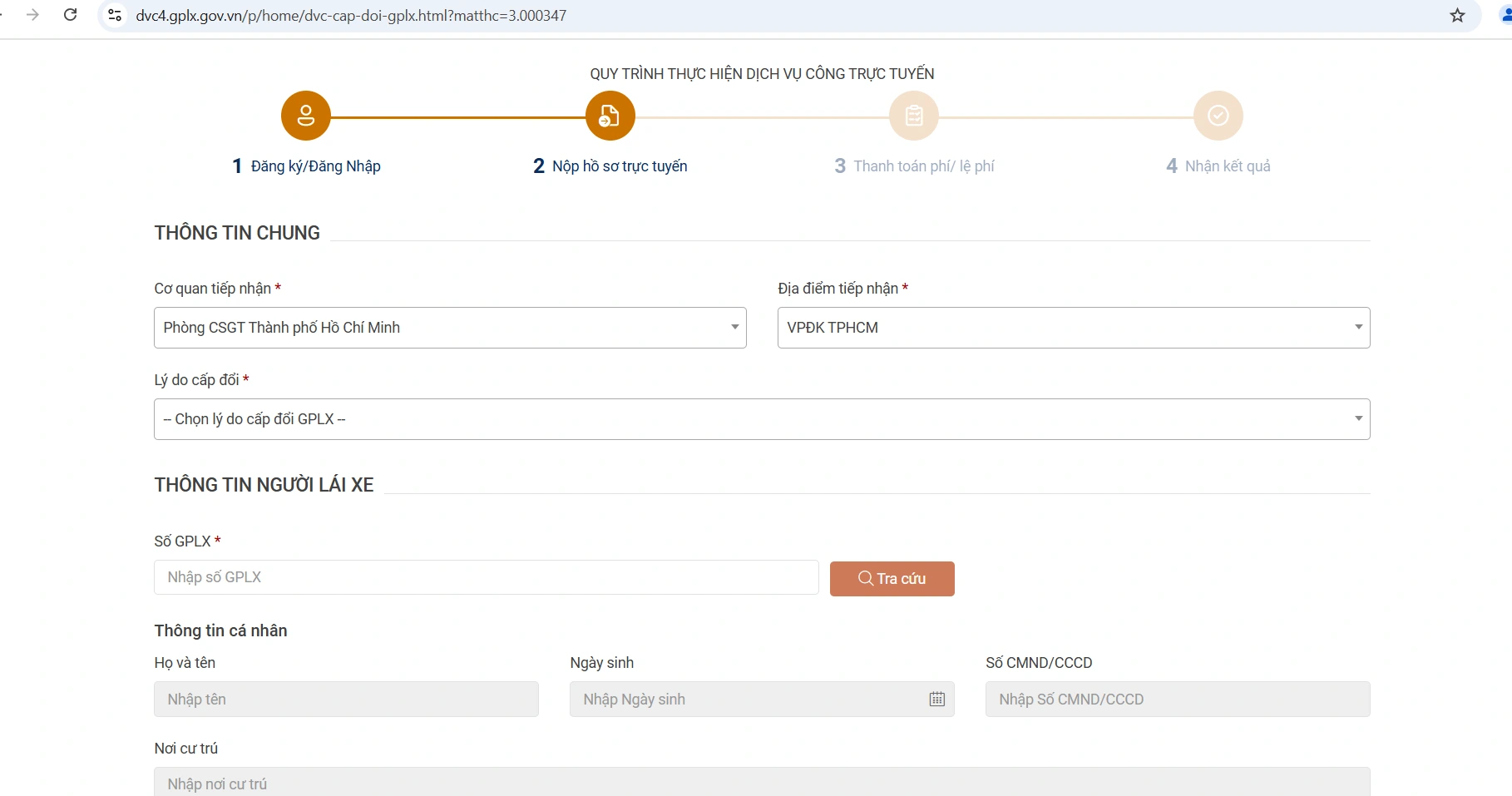This screenshot has height=796, width=1512.
Task: Select step label '2 Nộp hồ sơ trực tuyến'
Action: tap(610, 166)
